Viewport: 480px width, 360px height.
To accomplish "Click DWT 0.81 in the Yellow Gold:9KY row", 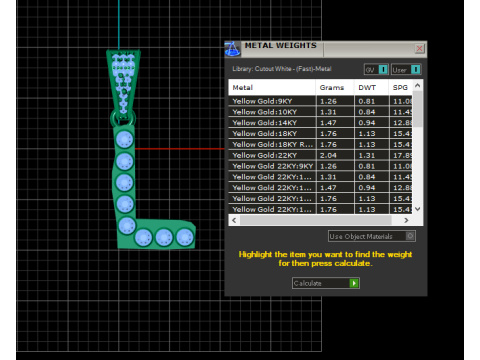I will (367, 101).
